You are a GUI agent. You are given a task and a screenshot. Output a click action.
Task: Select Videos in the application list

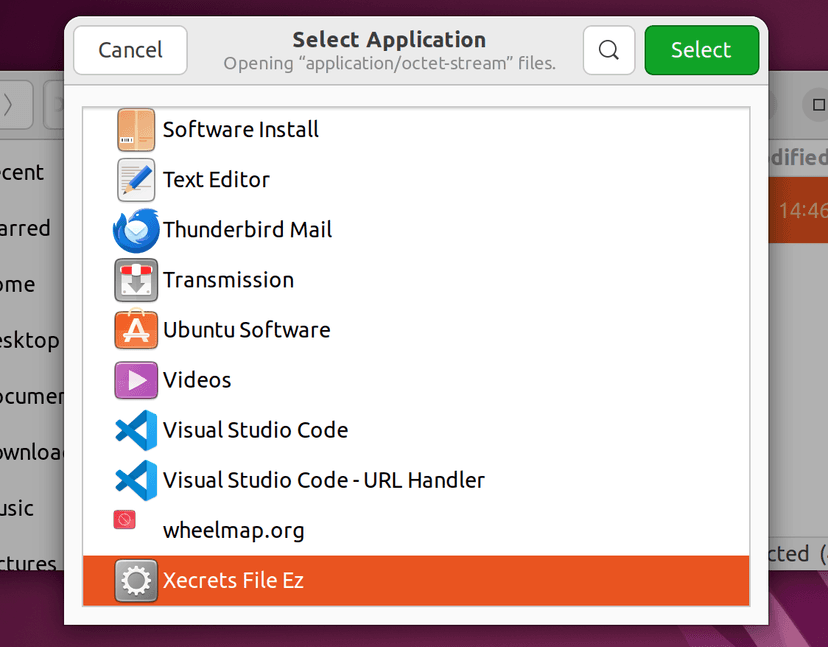(x=197, y=380)
